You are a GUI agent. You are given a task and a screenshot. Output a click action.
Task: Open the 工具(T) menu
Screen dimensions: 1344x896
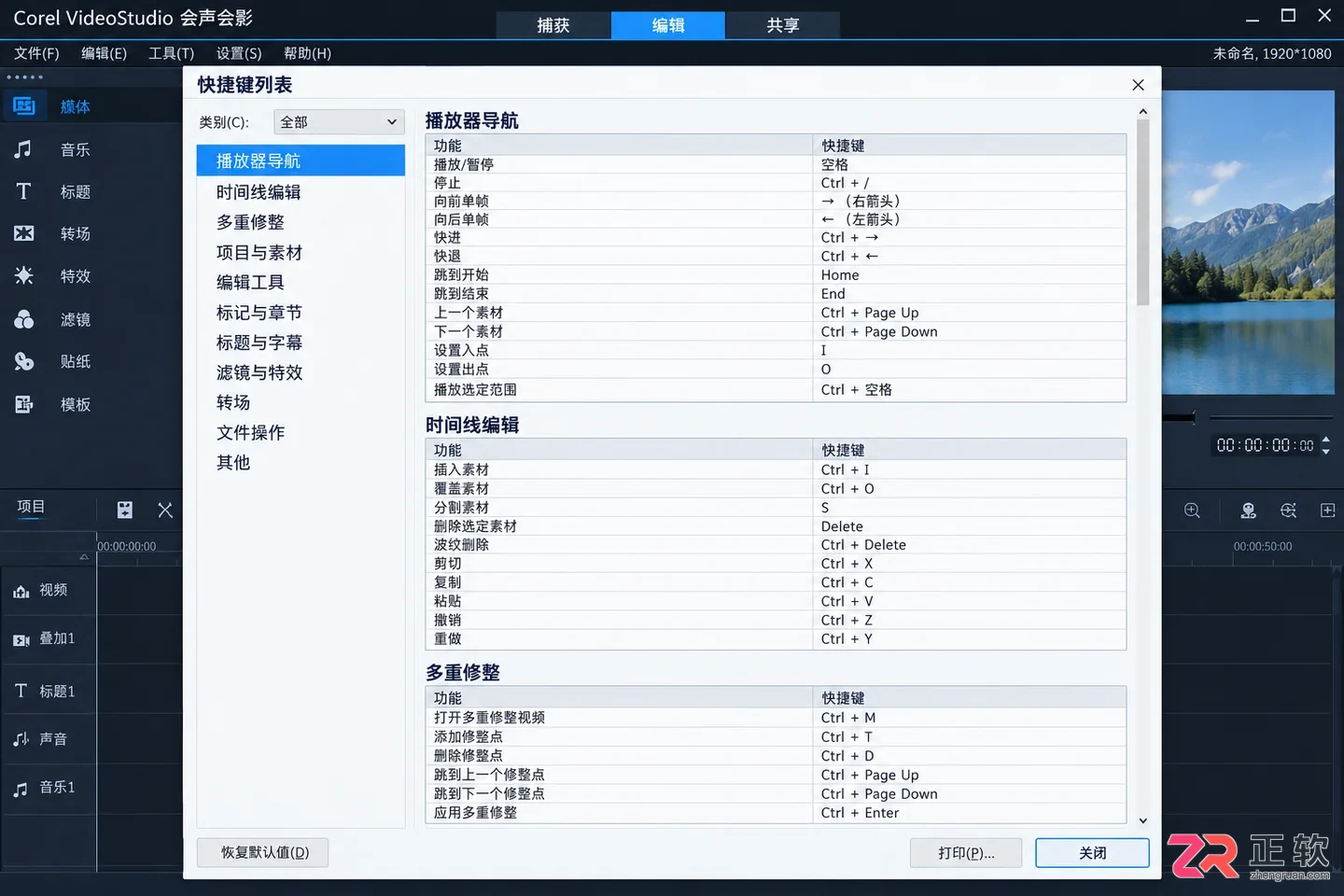(172, 53)
